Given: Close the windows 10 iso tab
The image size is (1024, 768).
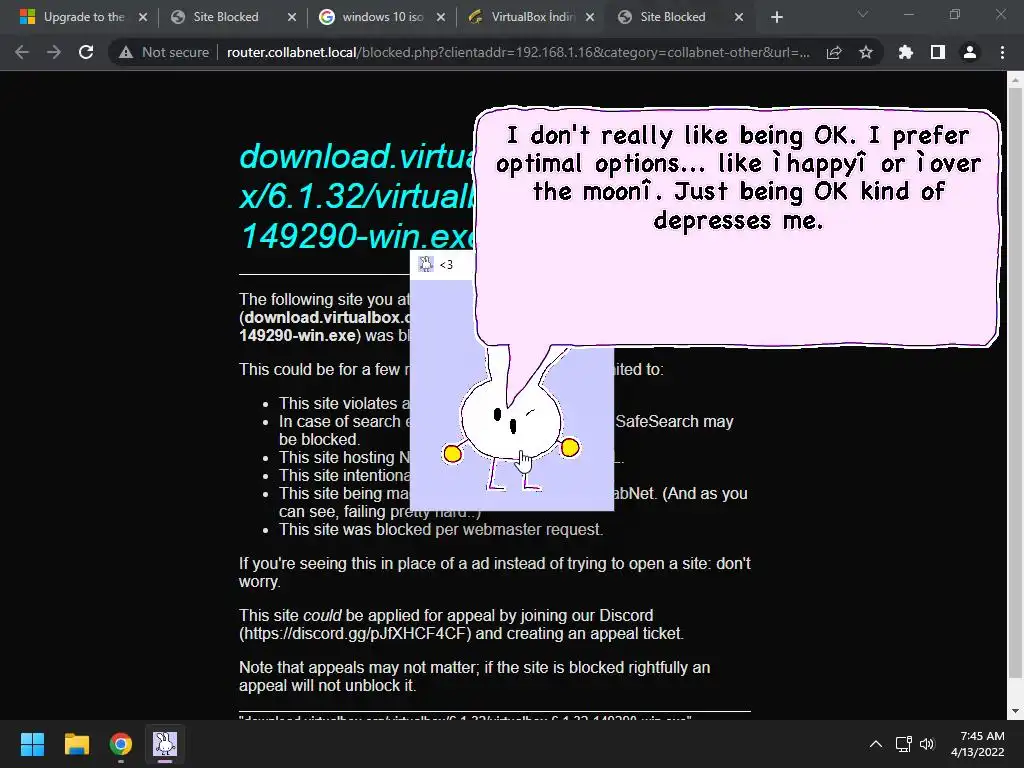Looking at the screenshot, I should (441, 17).
